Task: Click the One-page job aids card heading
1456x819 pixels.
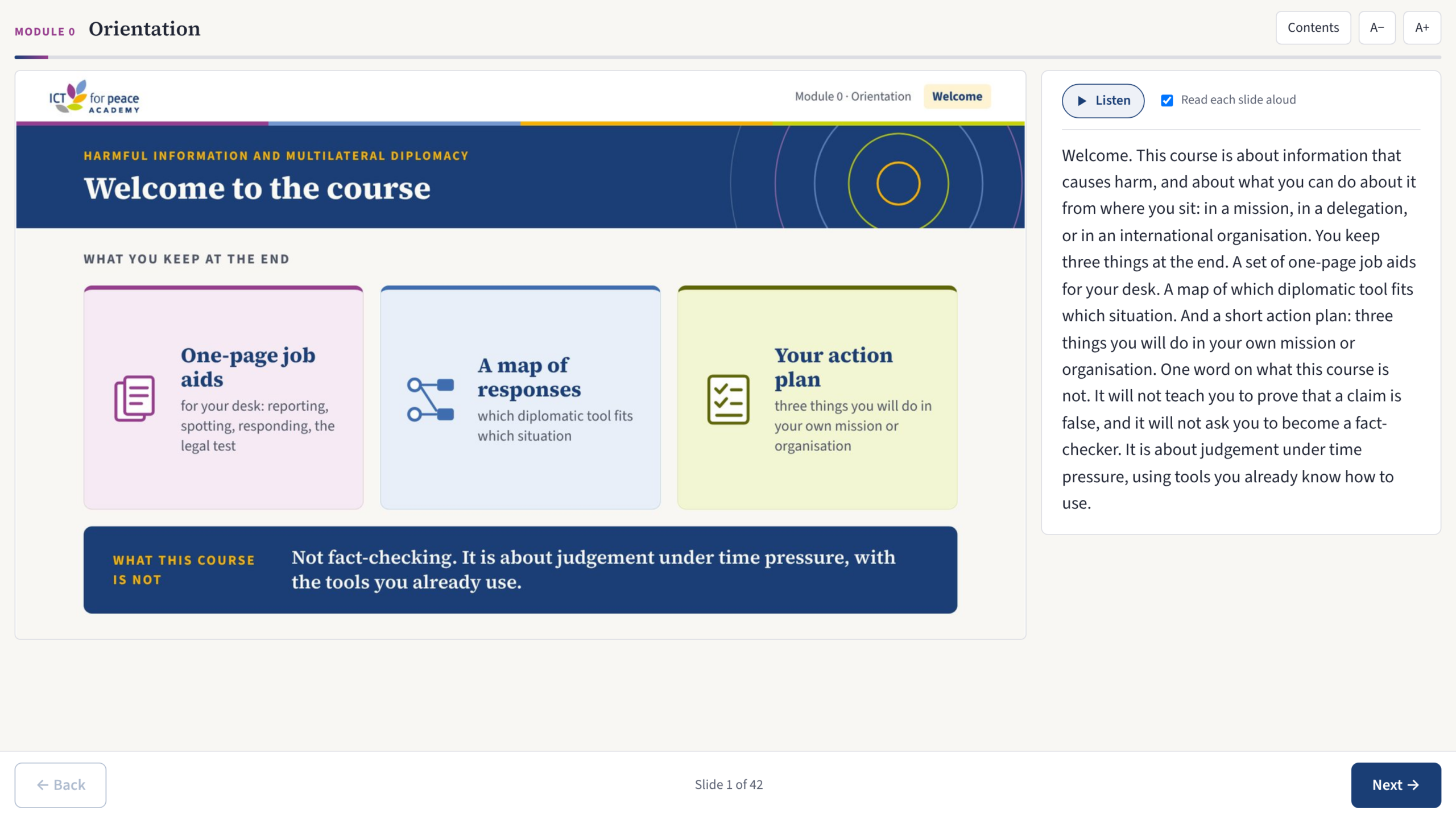Action: pyautogui.click(x=248, y=367)
